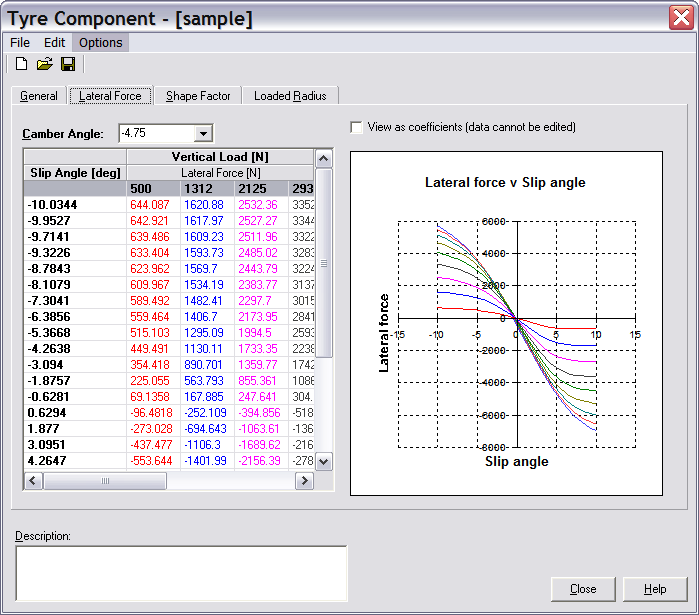Select slip angle row -5.3668

click(x=75, y=333)
